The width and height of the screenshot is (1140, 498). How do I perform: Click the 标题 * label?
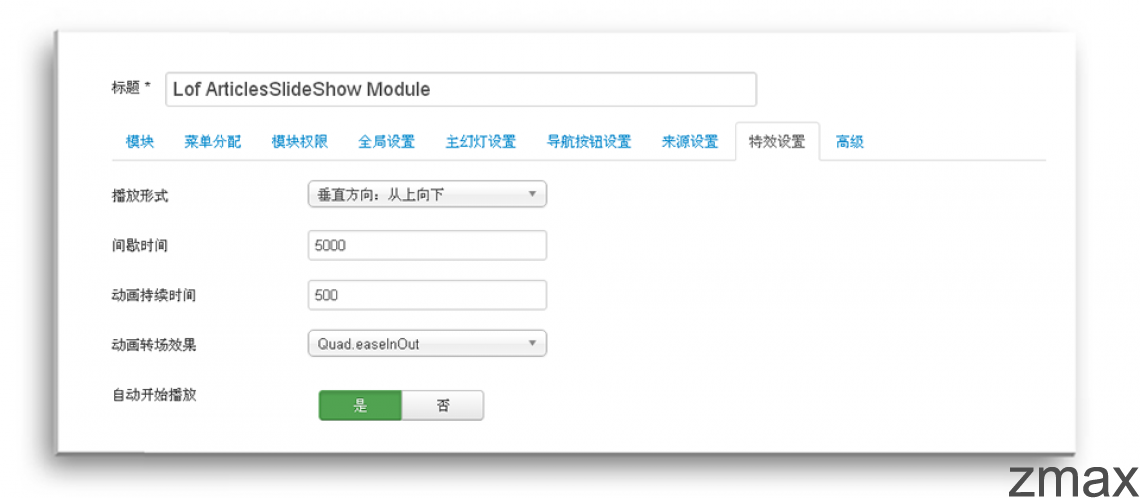[131, 87]
